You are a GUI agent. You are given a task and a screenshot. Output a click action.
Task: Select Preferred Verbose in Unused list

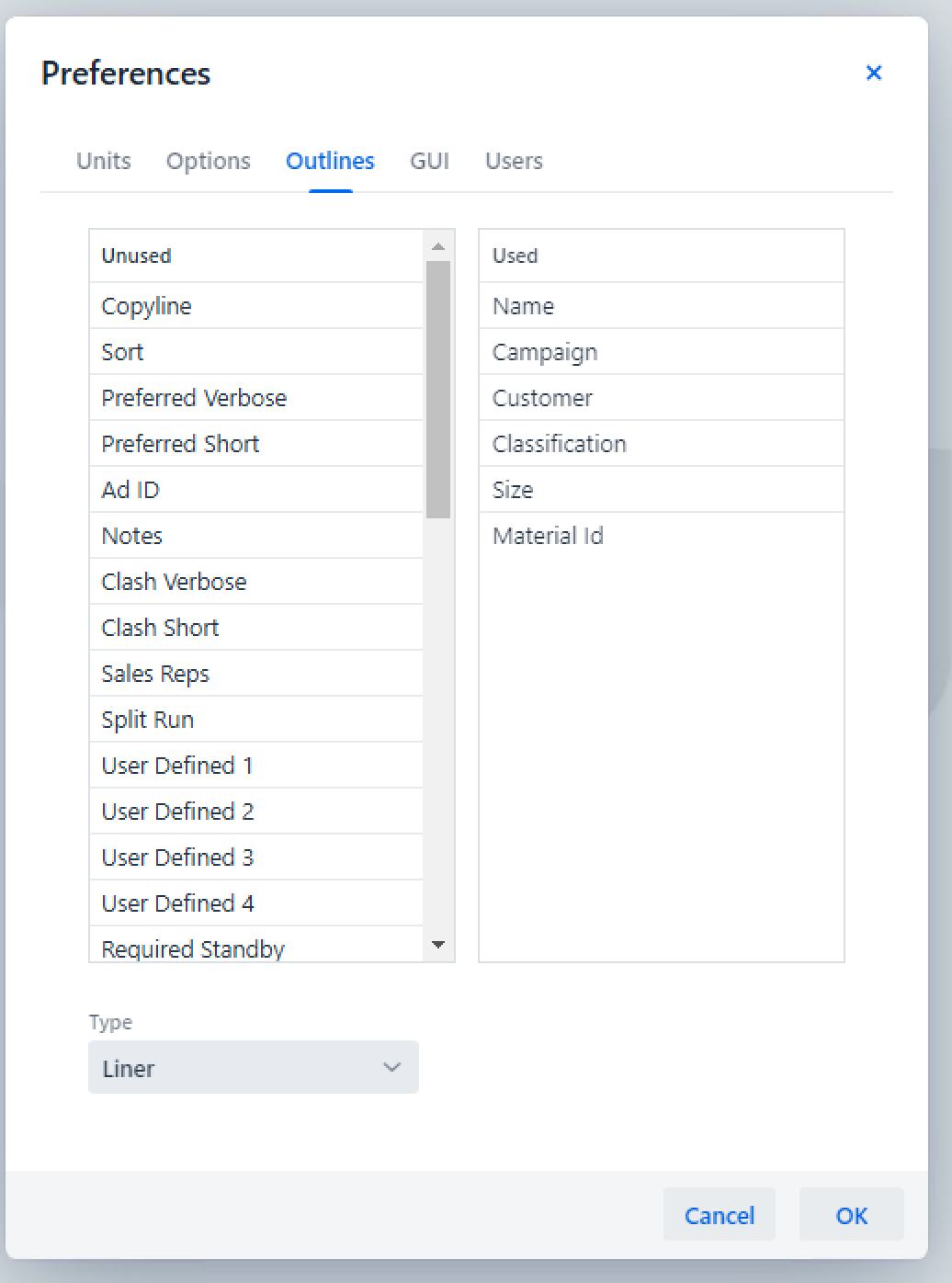coord(194,398)
